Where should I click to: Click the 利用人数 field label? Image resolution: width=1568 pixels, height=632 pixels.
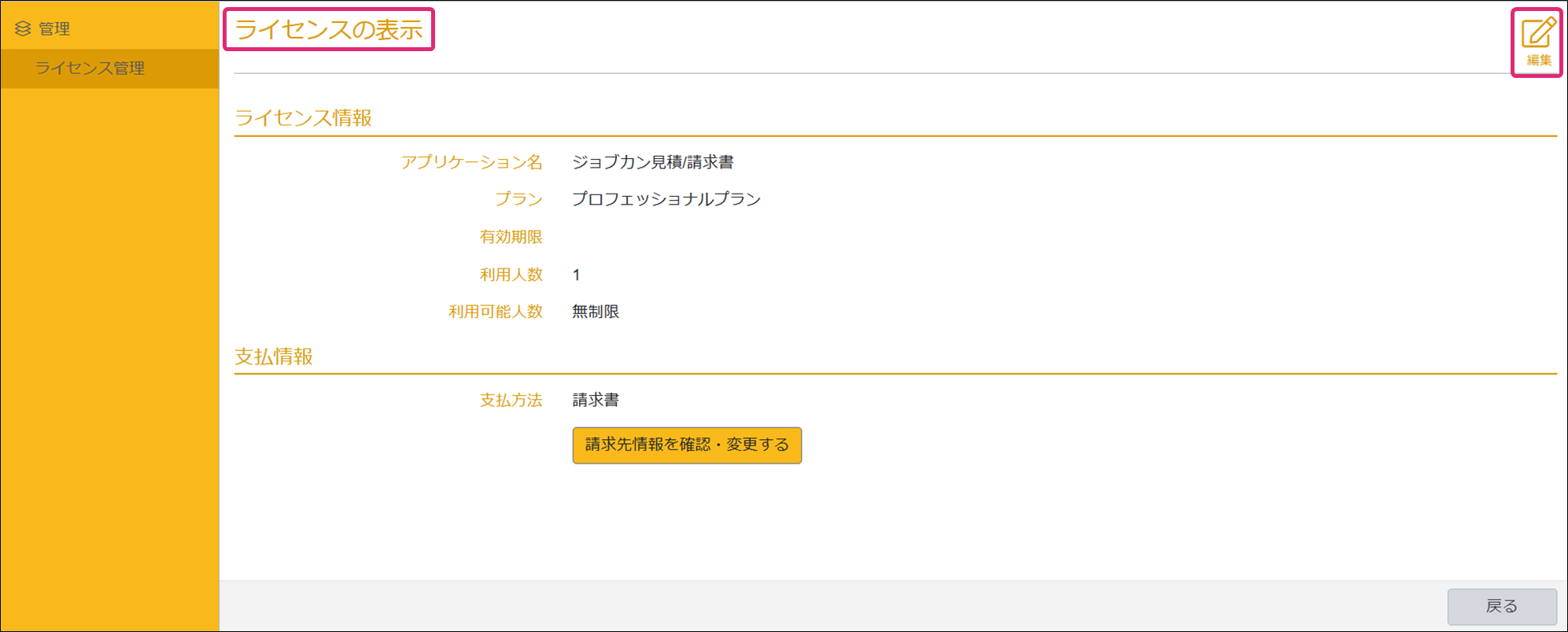pos(511,275)
